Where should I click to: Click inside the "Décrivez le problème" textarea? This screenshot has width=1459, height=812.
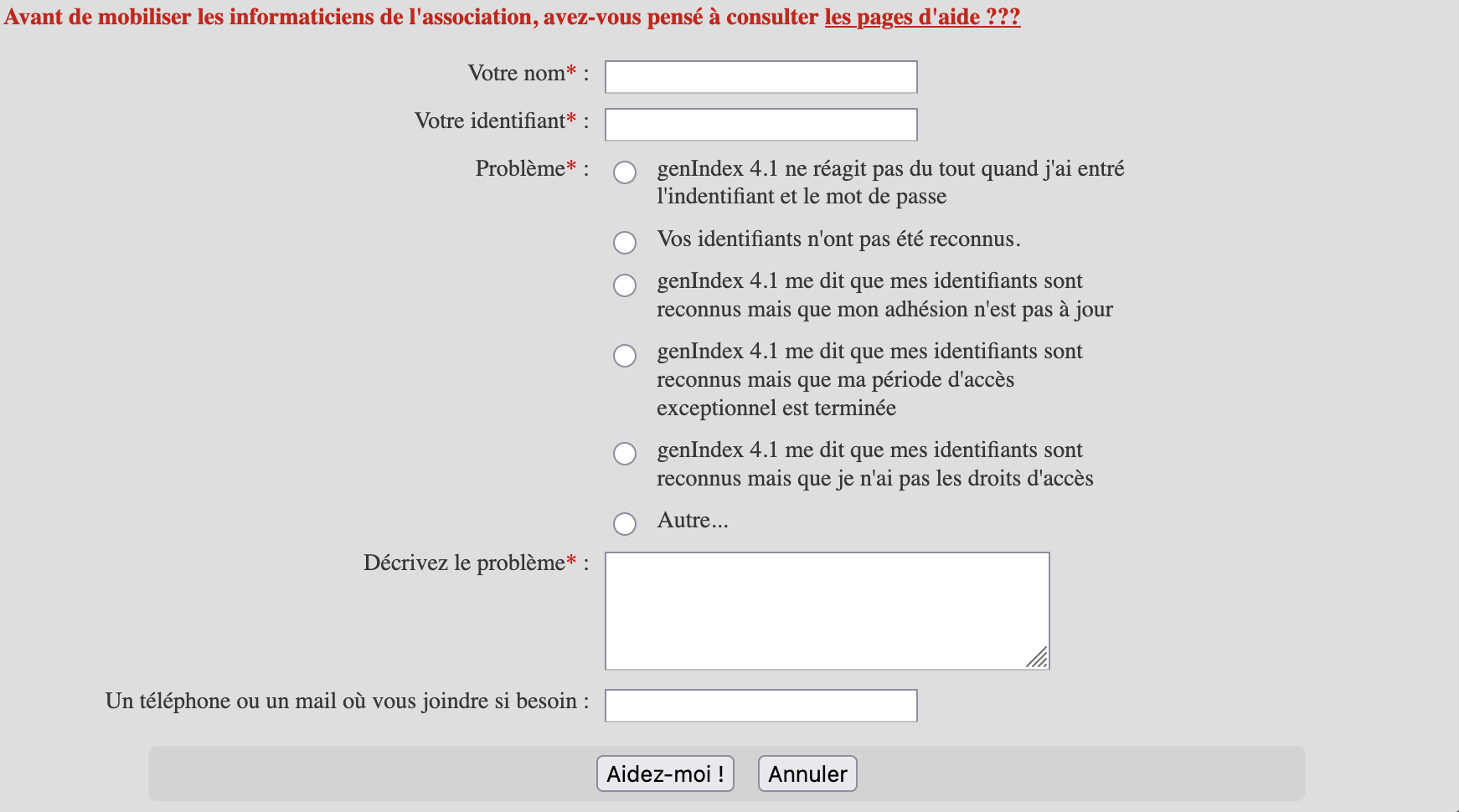(827, 611)
